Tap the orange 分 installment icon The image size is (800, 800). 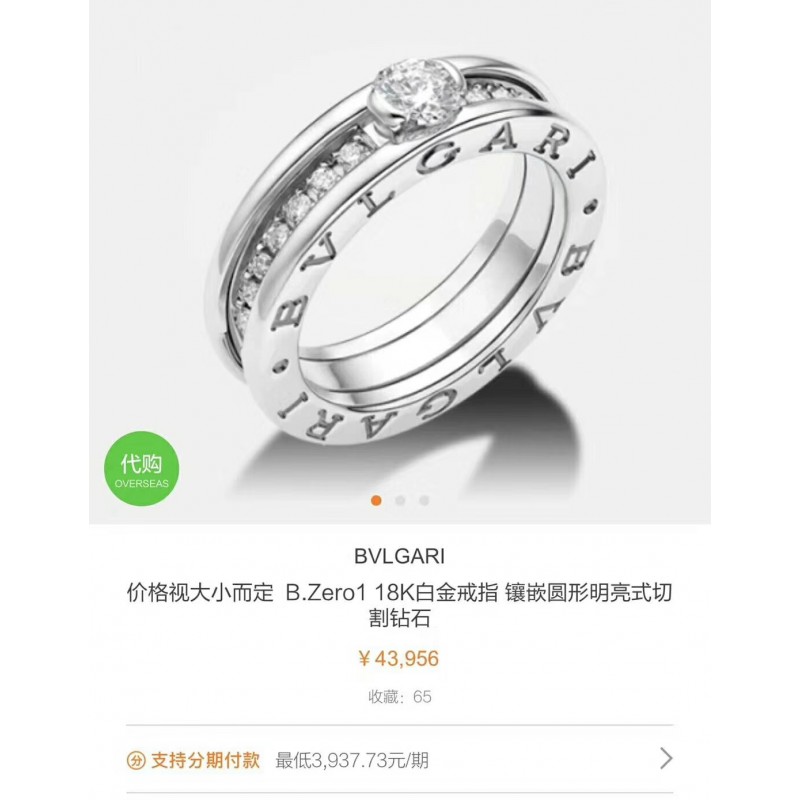pyautogui.click(x=136, y=761)
